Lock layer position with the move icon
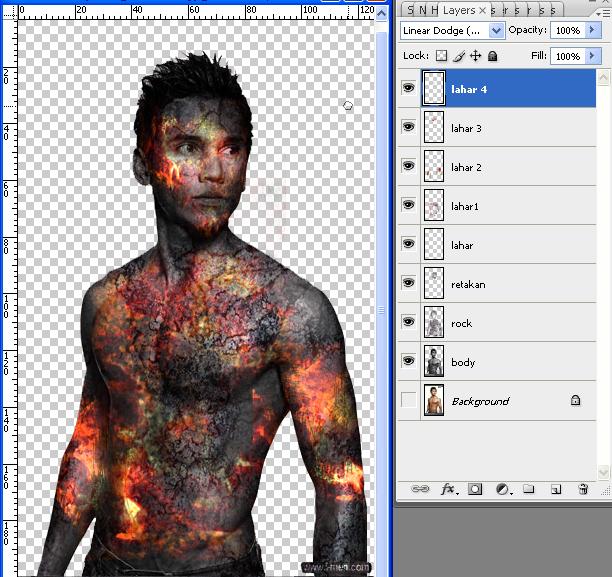 [475, 56]
